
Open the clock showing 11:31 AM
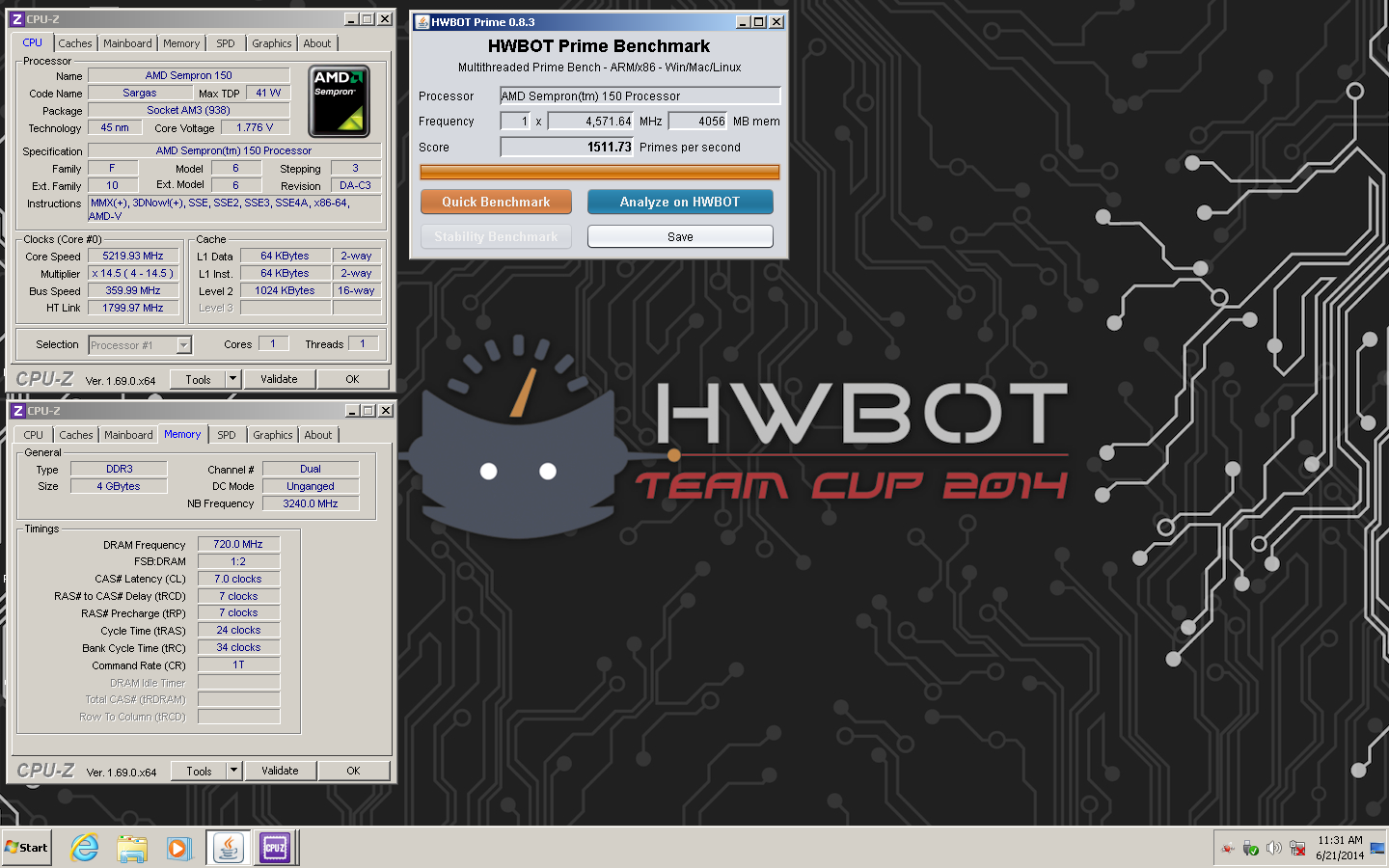point(1340,848)
